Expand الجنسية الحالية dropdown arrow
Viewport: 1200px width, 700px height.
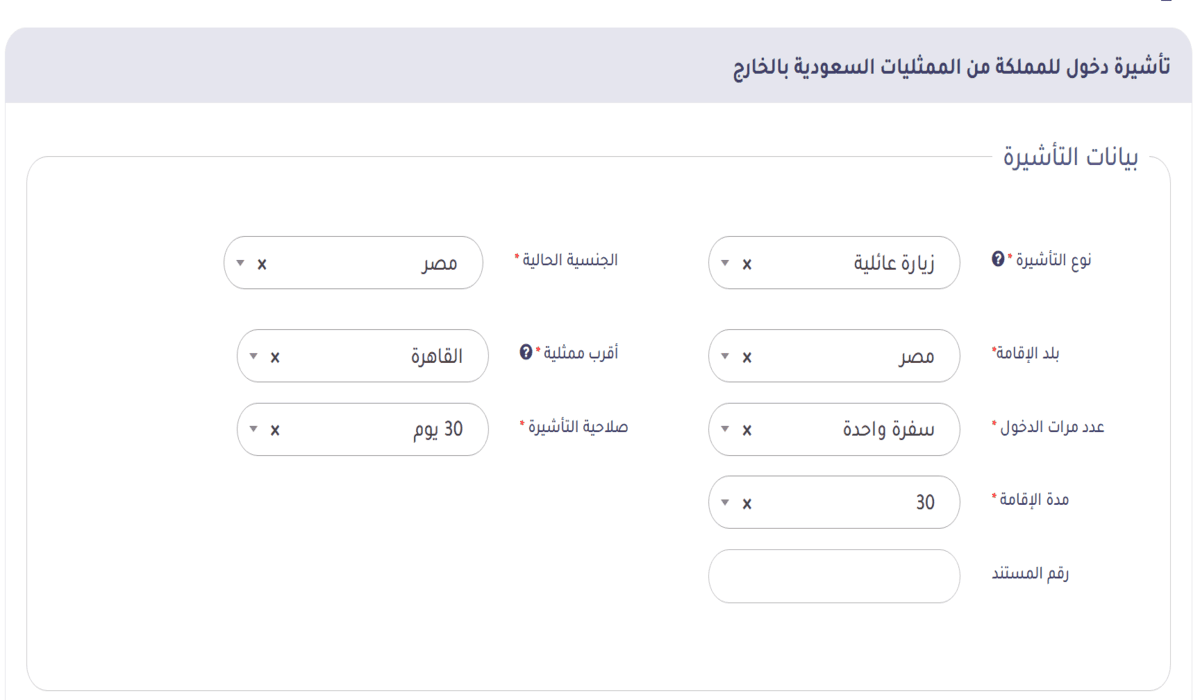[x=240, y=264]
